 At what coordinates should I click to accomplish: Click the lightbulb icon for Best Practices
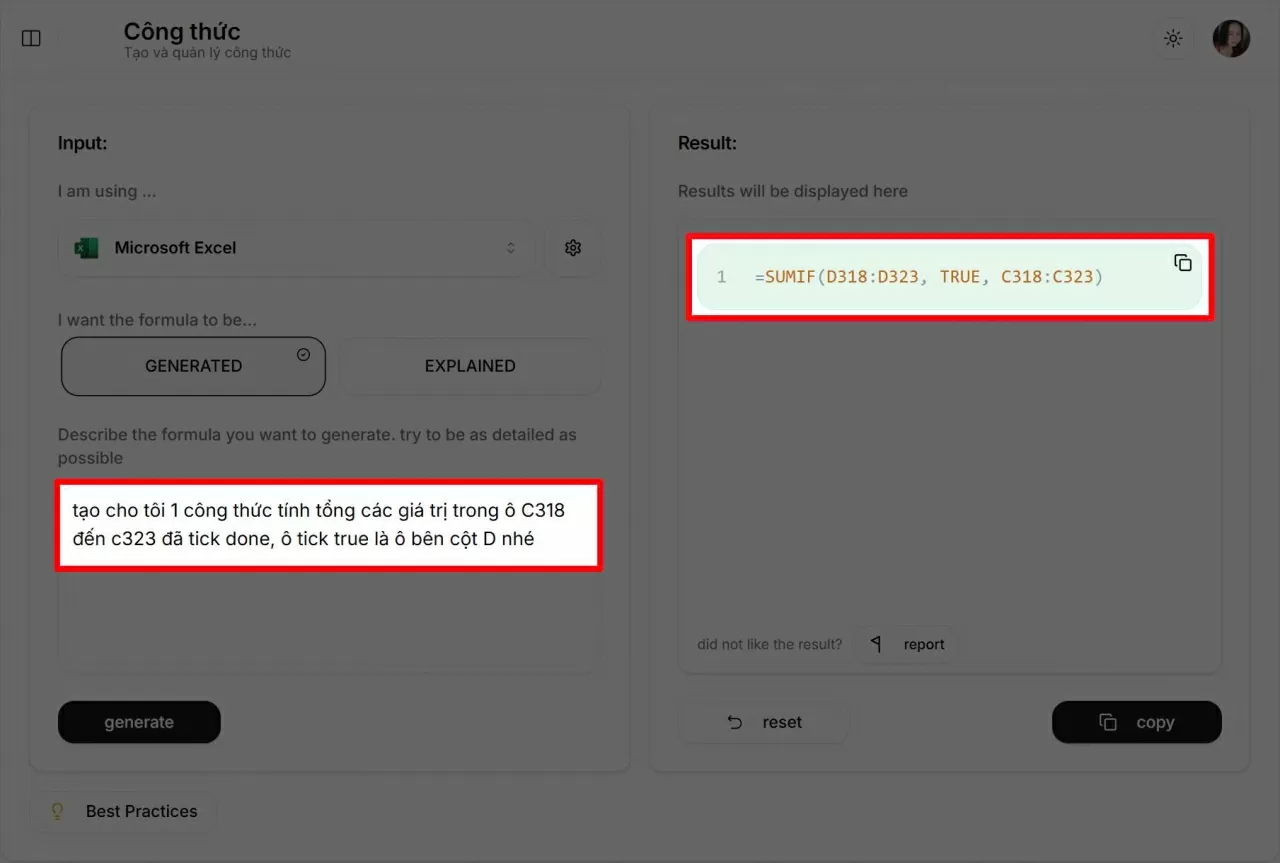tap(58, 811)
